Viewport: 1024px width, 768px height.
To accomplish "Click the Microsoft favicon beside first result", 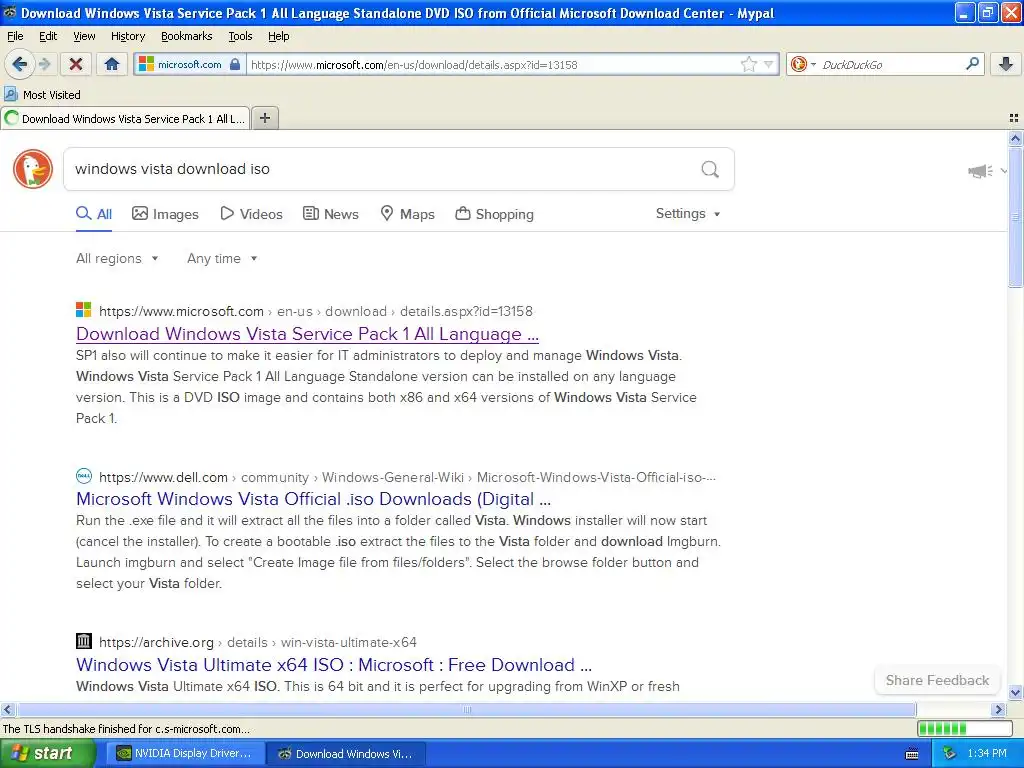I will (84, 310).
